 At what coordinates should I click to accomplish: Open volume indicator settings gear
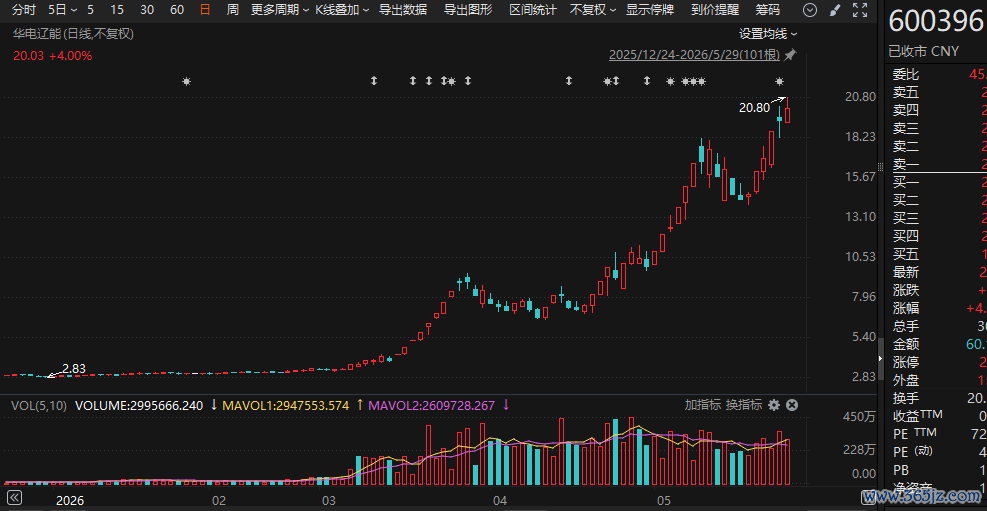click(774, 405)
